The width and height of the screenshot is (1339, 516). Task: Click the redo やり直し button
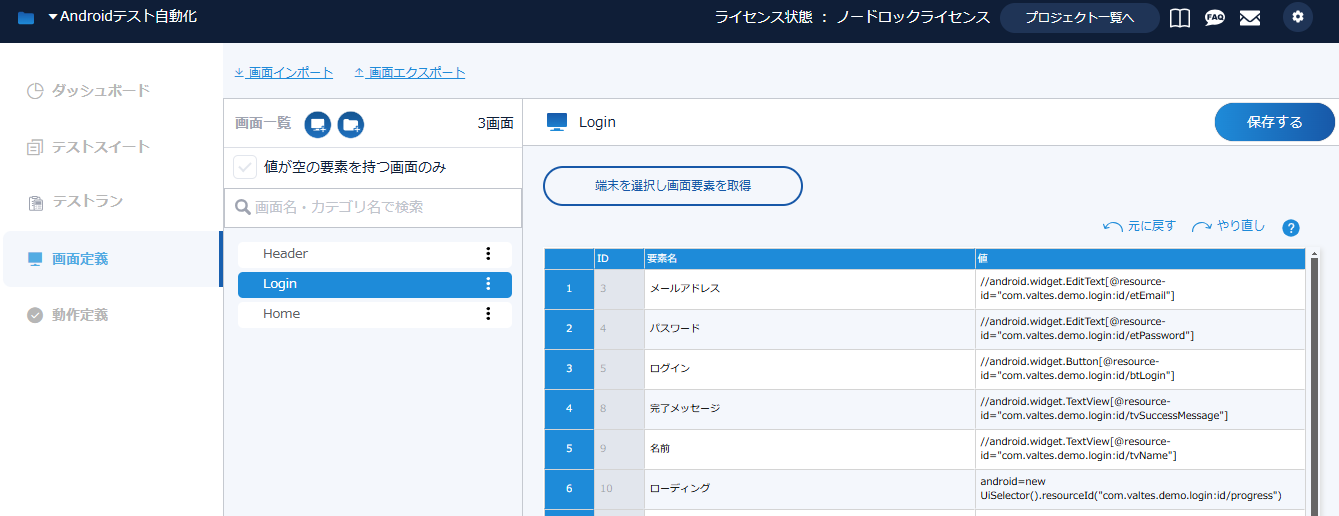click(1229, 227)
